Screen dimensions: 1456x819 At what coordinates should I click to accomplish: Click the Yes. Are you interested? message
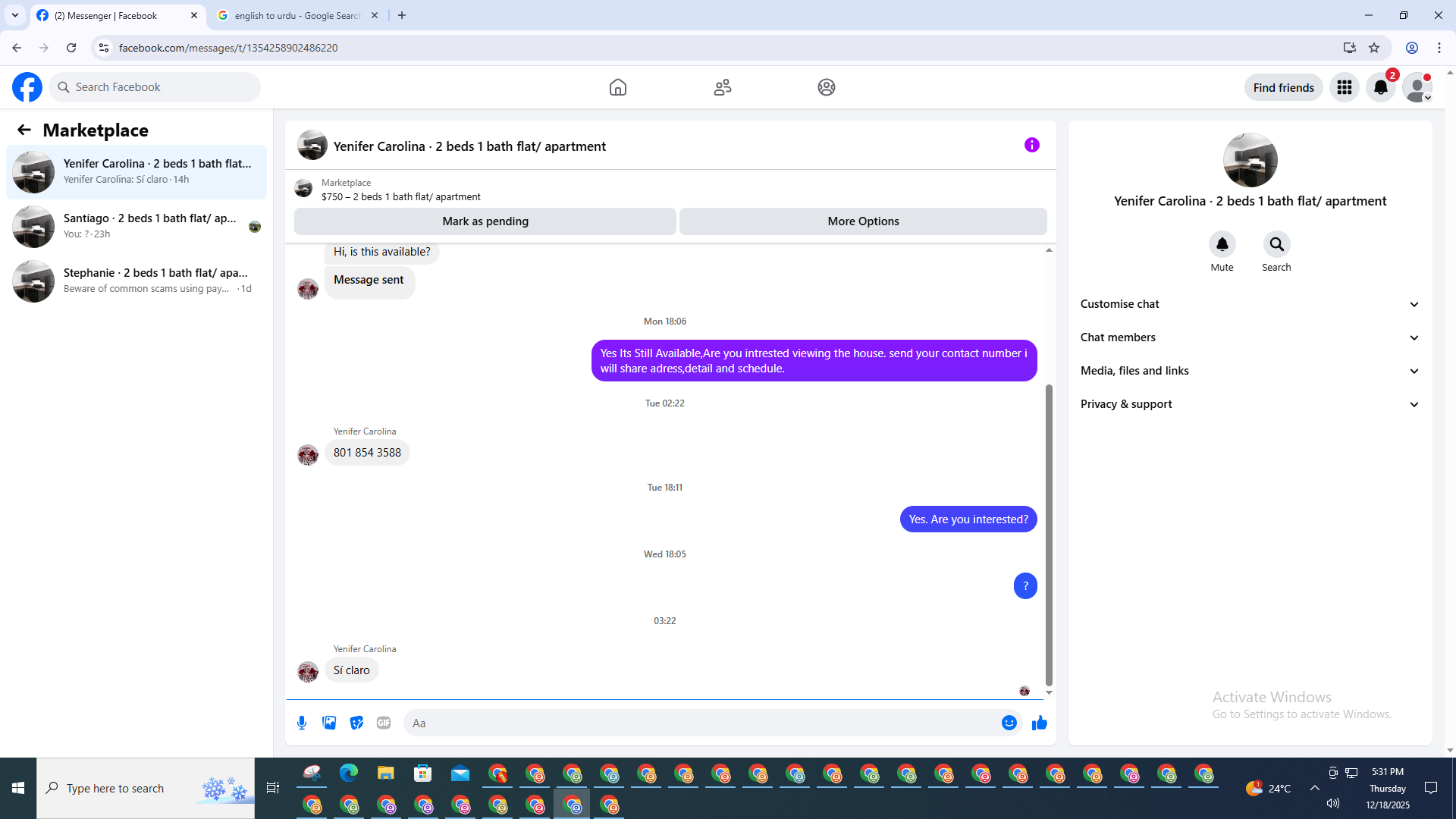(968, 519)
